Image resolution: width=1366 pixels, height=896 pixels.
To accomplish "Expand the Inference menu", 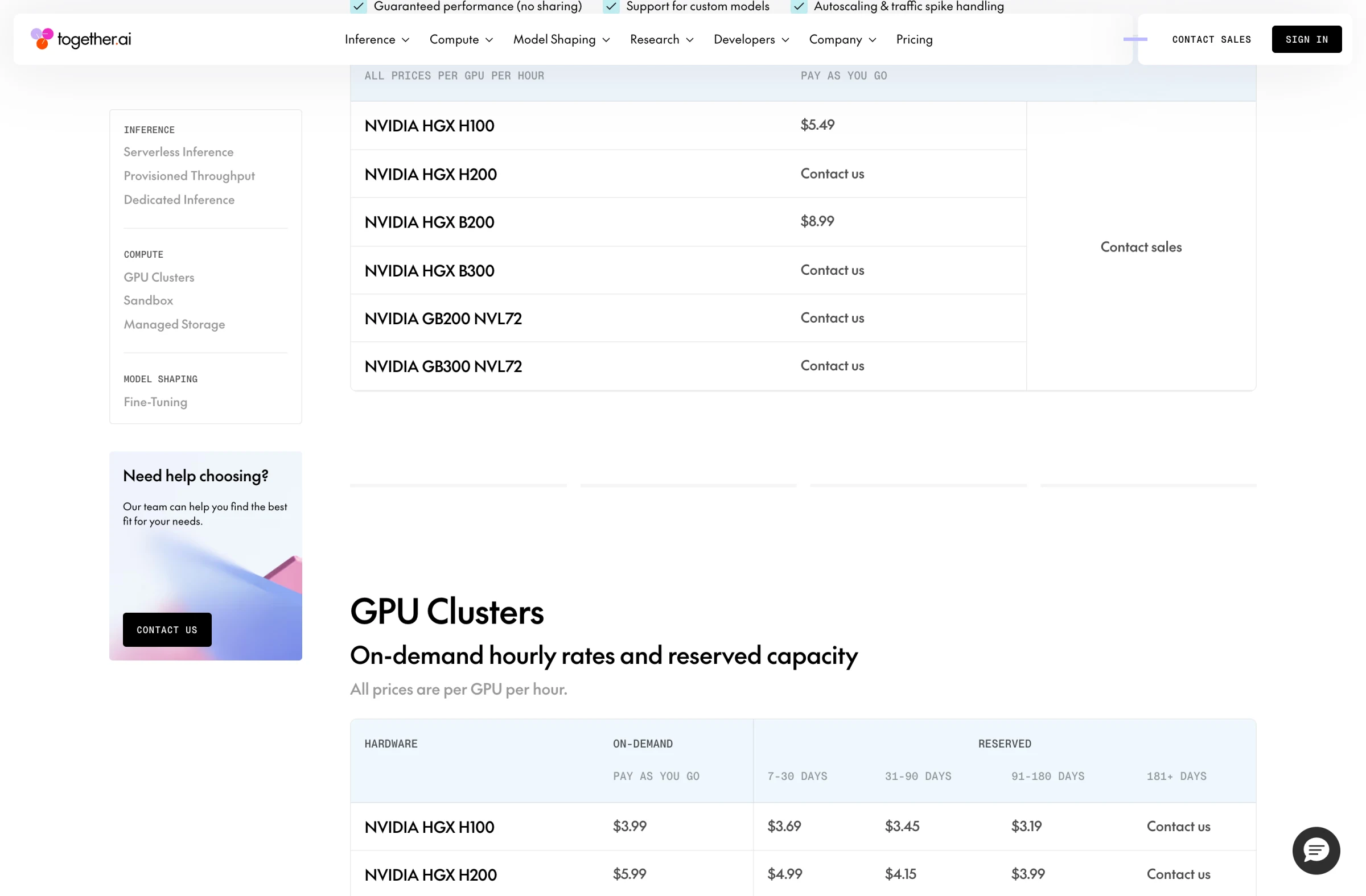I will [377, 40].
